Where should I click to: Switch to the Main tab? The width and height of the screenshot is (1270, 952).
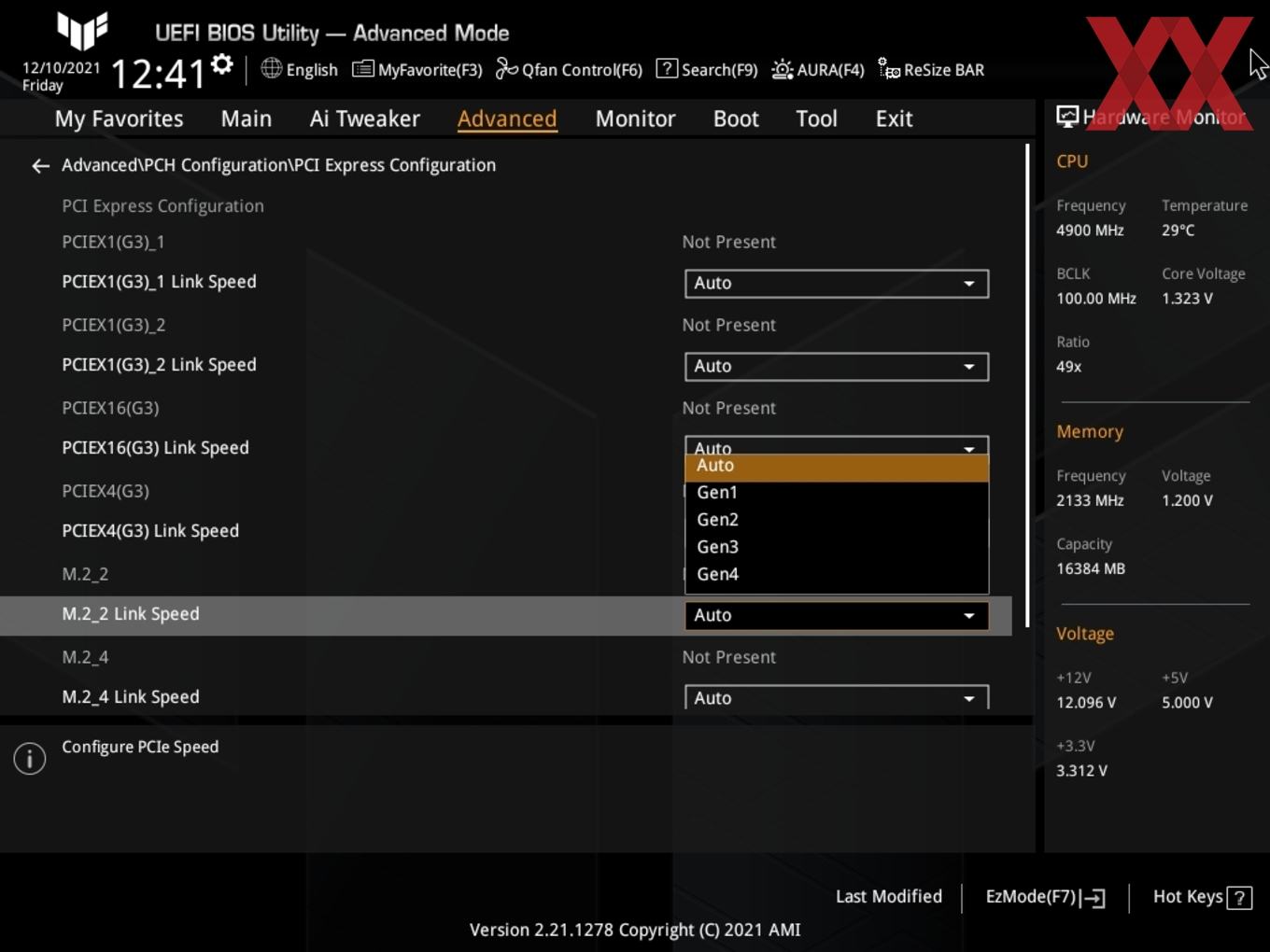point(247,119)
